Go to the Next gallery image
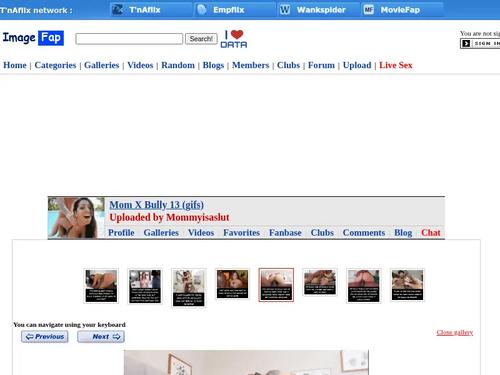The width and height of the screenshot is (500, 375). click(x=101, y=337)
